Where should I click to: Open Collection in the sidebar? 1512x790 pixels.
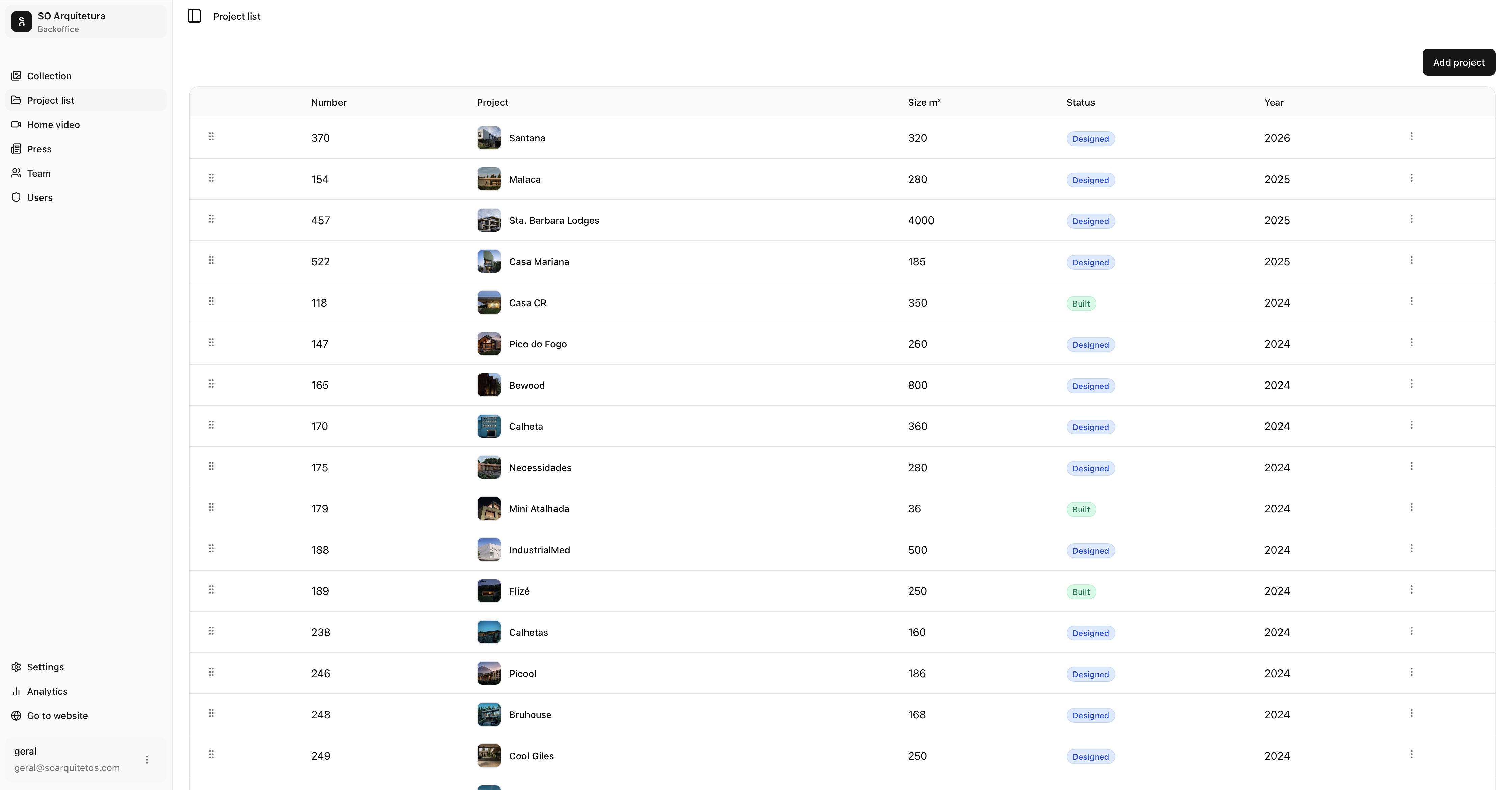(86, 76)
